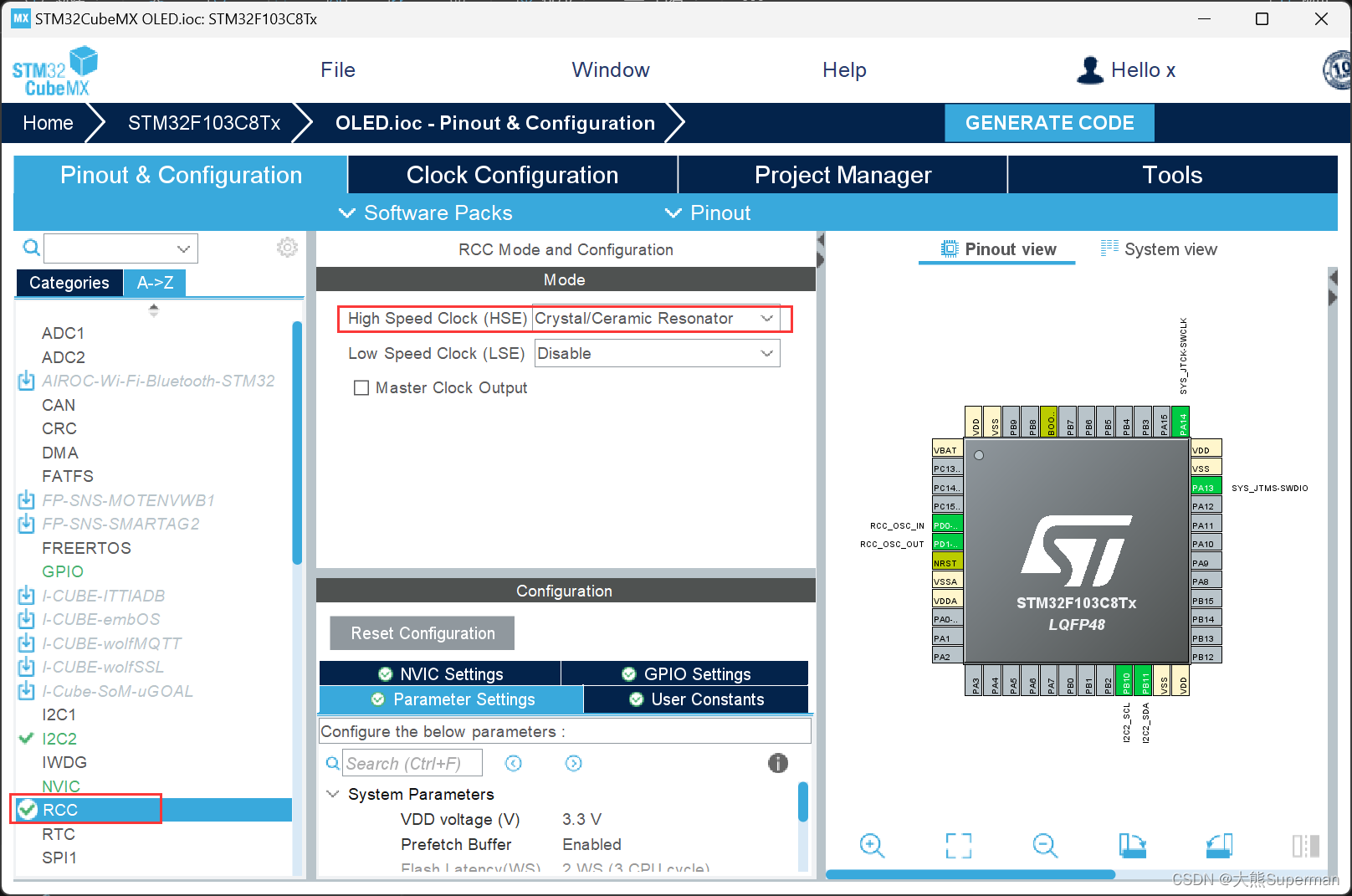Image resolution: width=1352 pixels, height=896 pixels.
Task: Open the File menu
Action: point(338,70)
